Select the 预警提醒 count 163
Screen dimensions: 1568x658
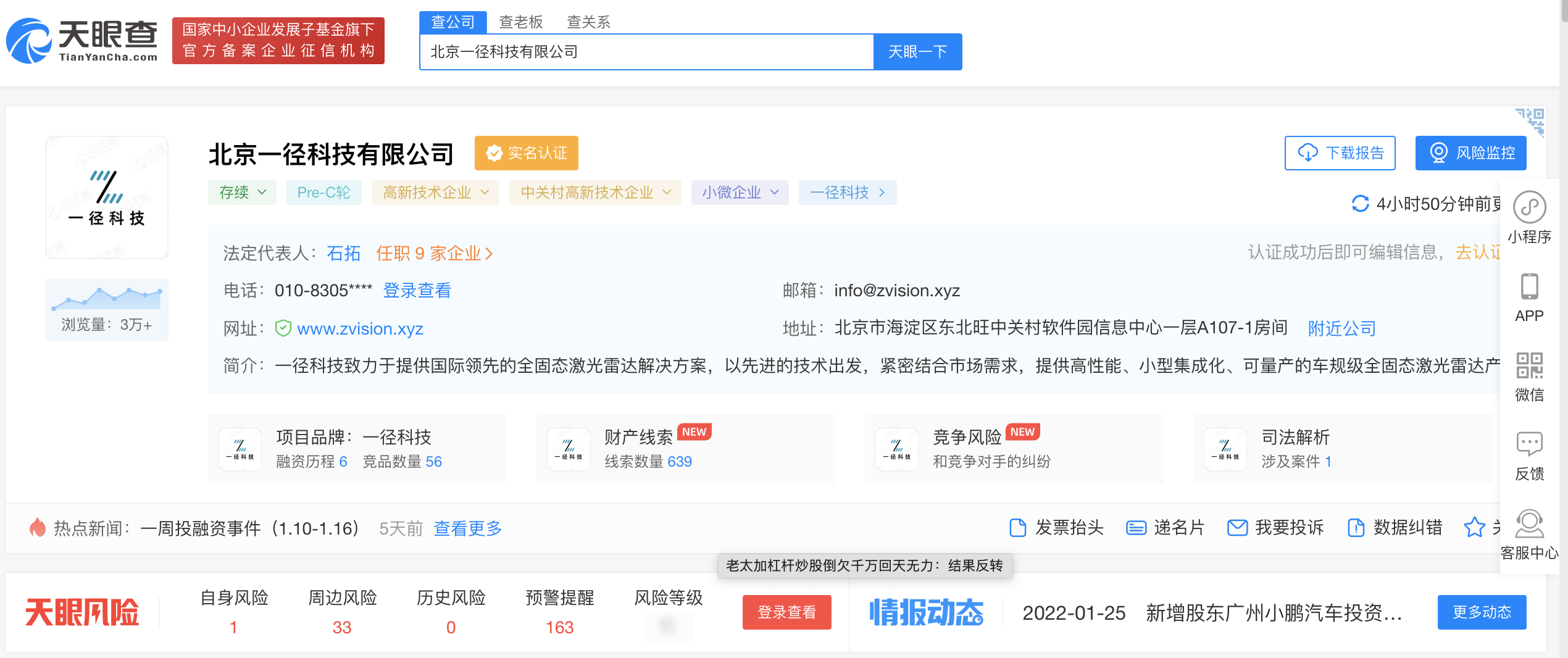pos(560,627)
